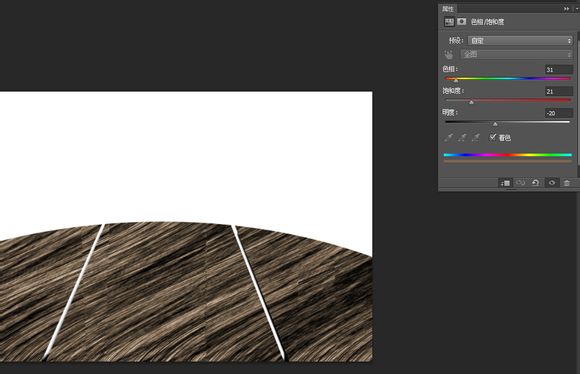
Task: Click the hue slider handle
Action: 456,80
